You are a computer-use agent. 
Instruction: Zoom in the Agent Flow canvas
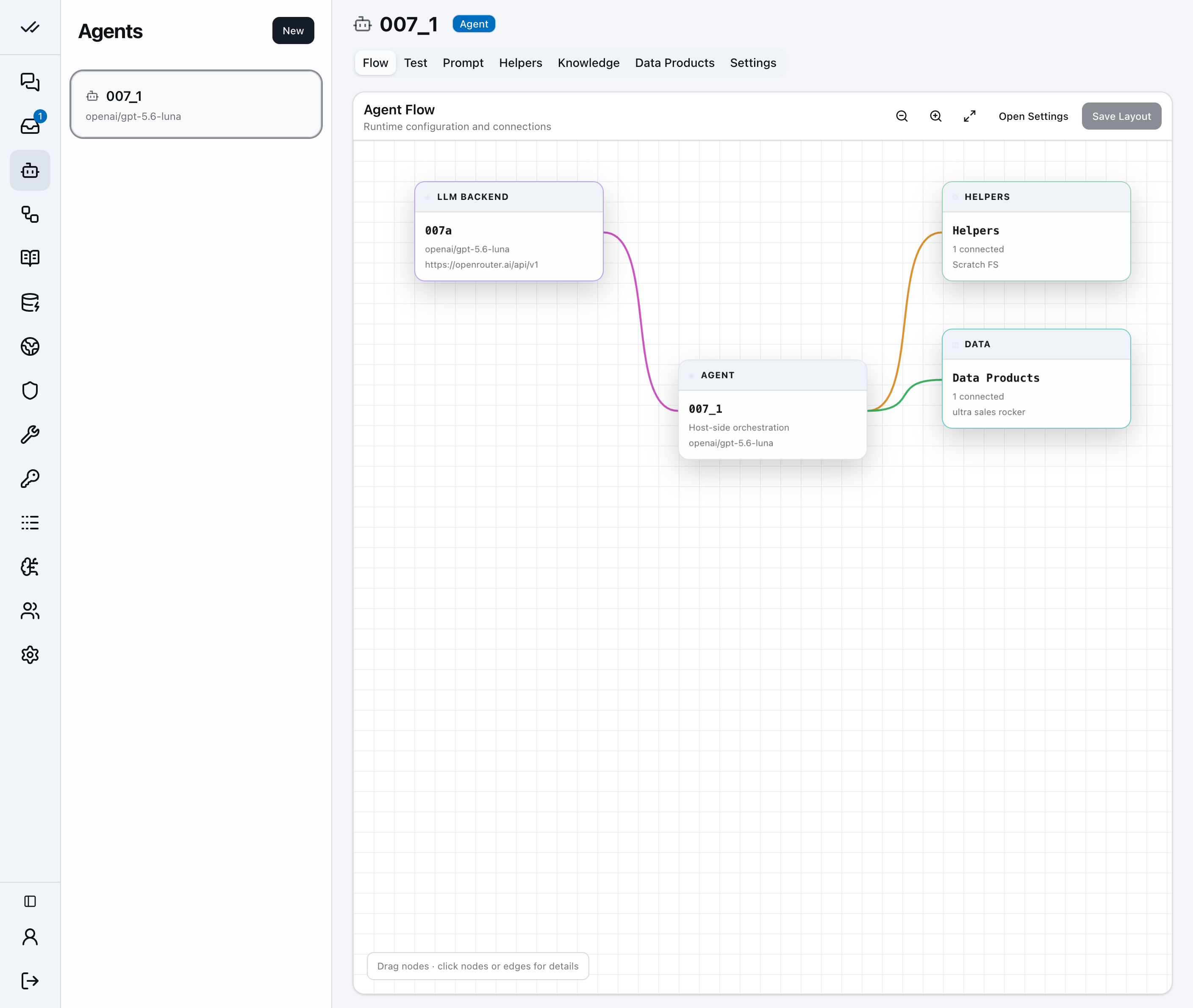point(936,116)
